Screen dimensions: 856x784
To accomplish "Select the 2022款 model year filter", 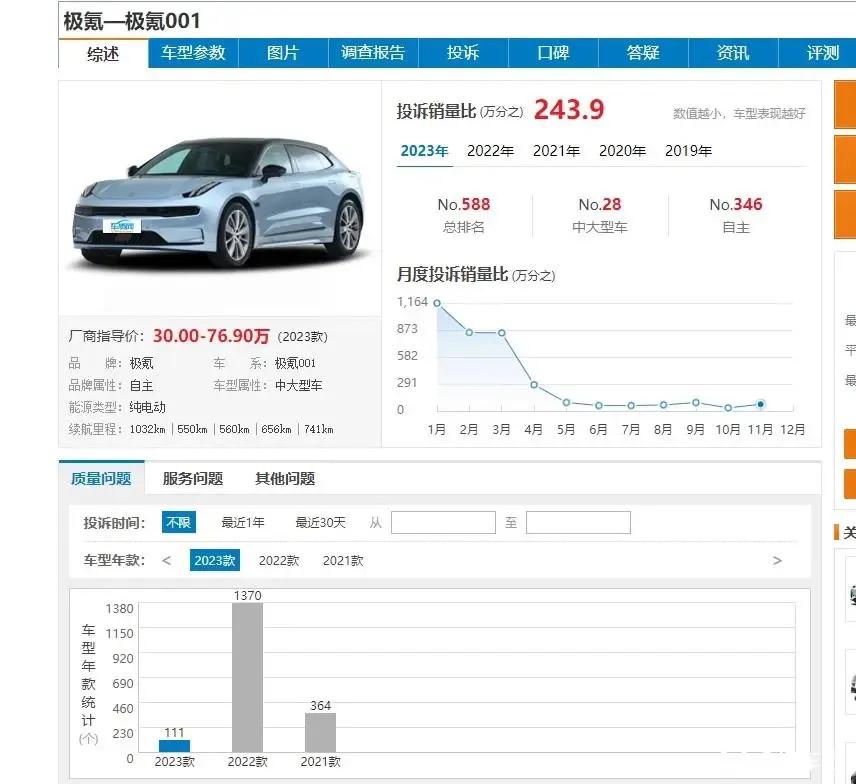I will [x=279, y=561].
